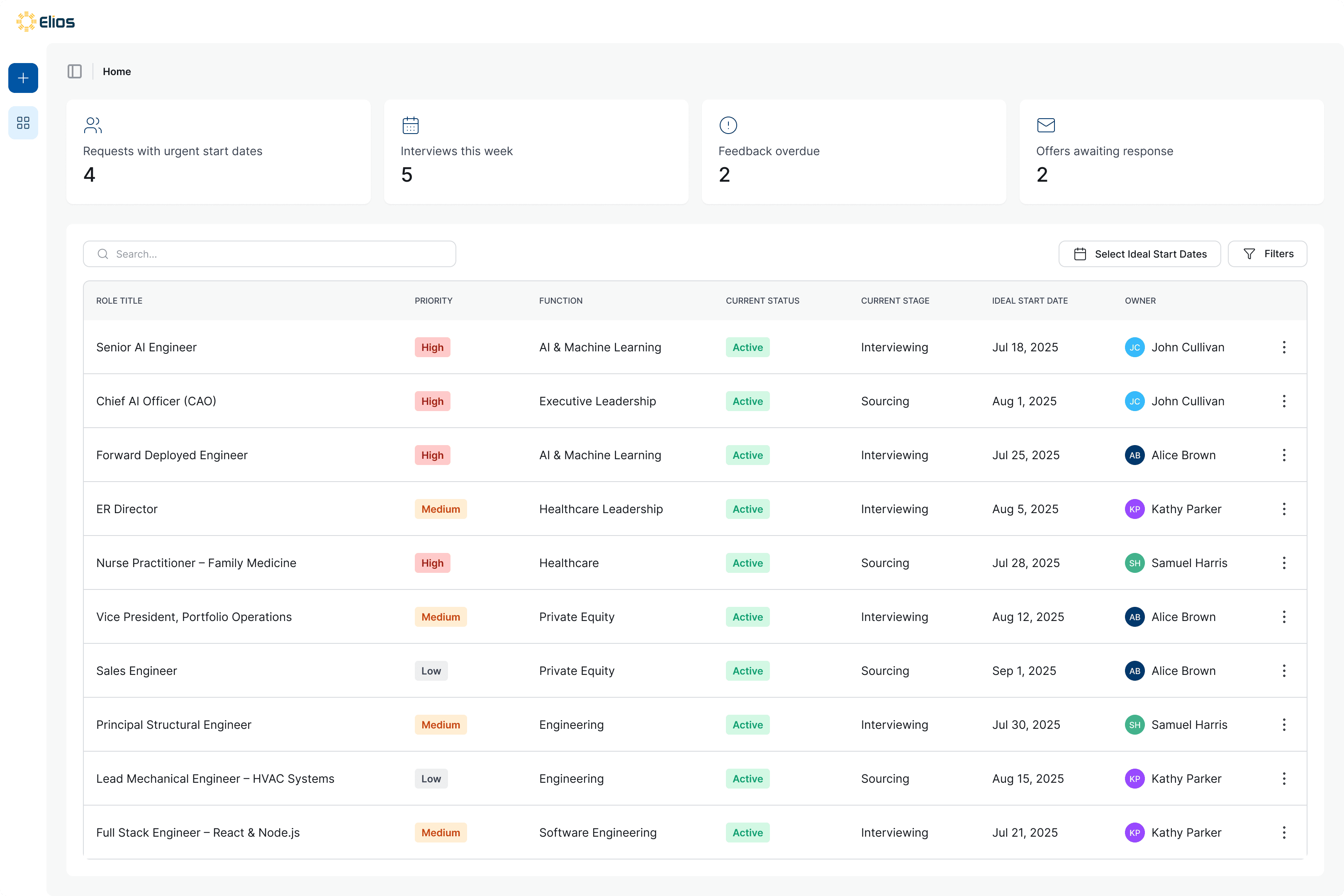Click the alert icon on Feedback overdue card

pyautogui.click(x=728, y=125)
